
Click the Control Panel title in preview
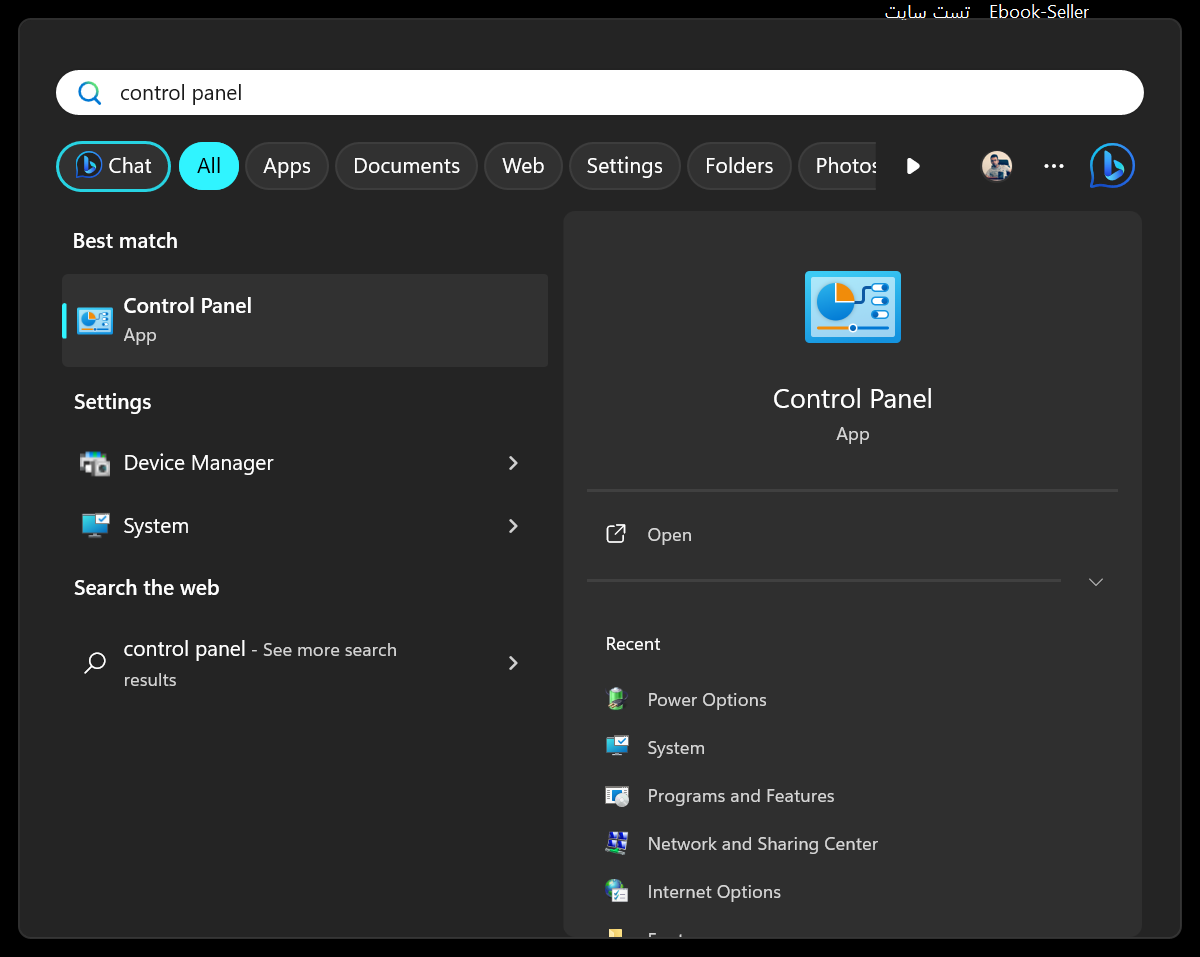(853, 398)
